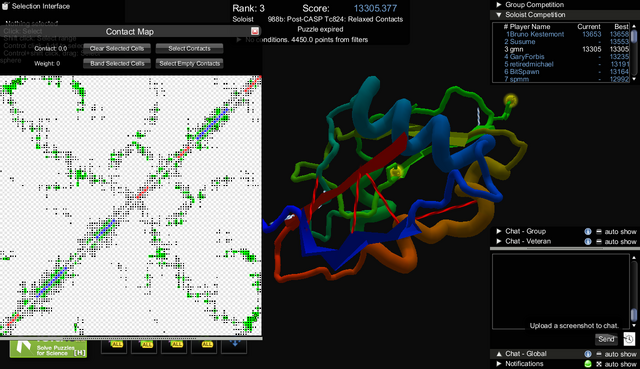640x369 pixels.
Task: Open the Chat - Veteran info icon
Action: pos(588,241)
